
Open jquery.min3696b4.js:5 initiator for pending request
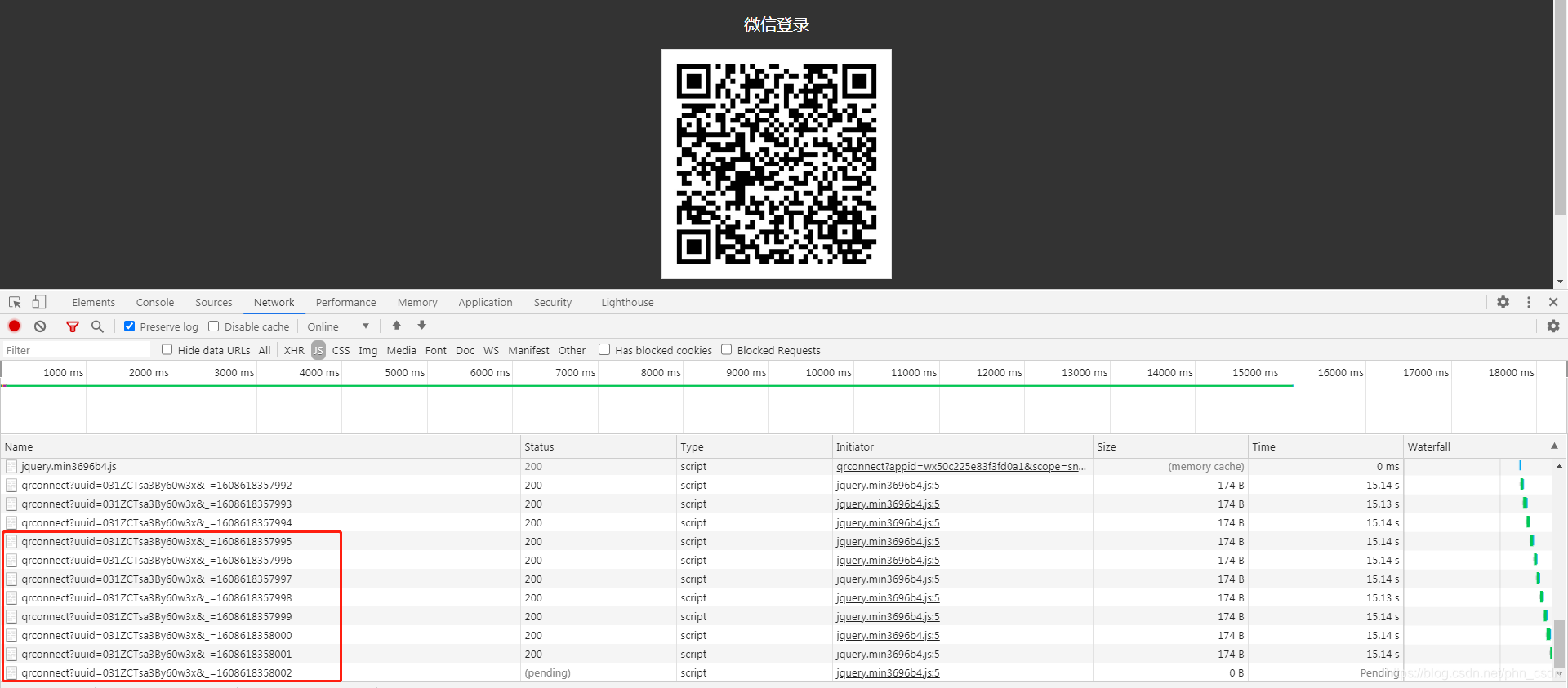(888, 673)
